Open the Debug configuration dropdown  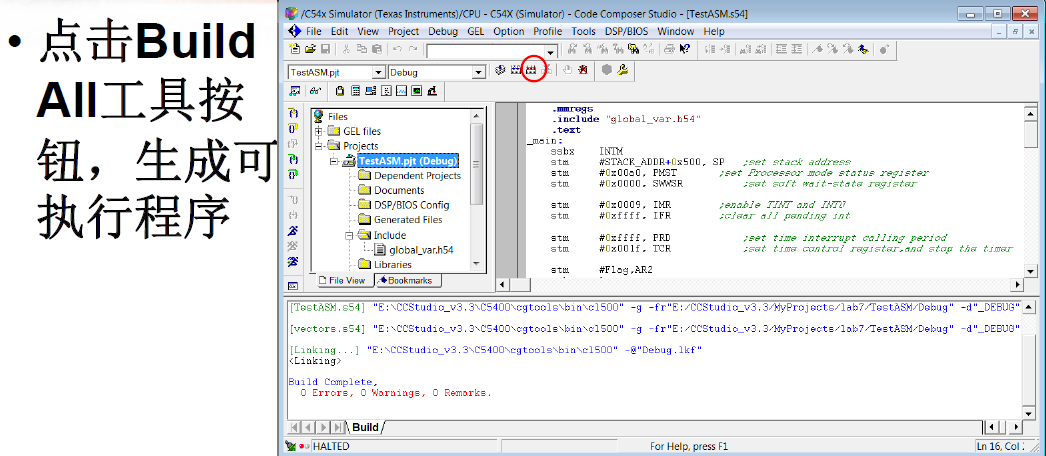[x=478, y=72]
